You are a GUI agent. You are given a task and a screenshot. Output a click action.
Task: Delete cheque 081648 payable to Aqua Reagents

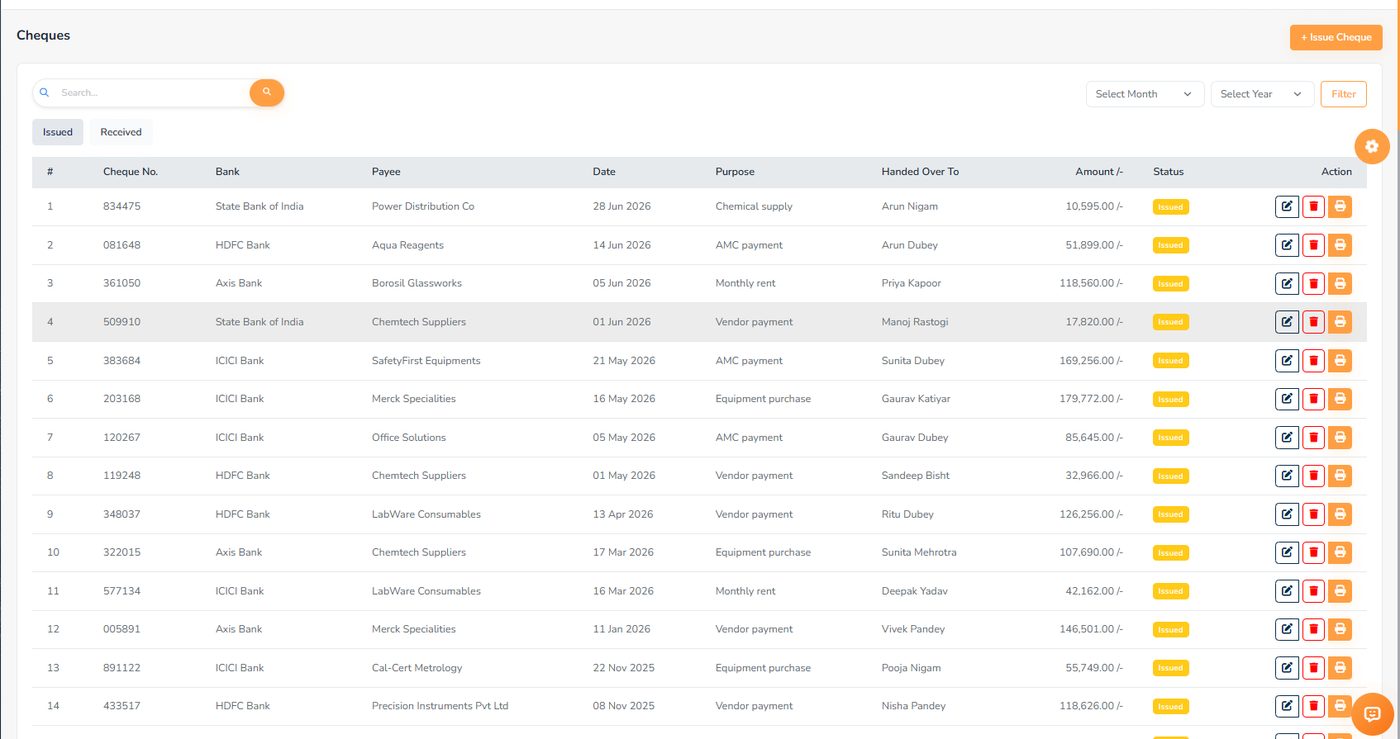[1313, 245]
